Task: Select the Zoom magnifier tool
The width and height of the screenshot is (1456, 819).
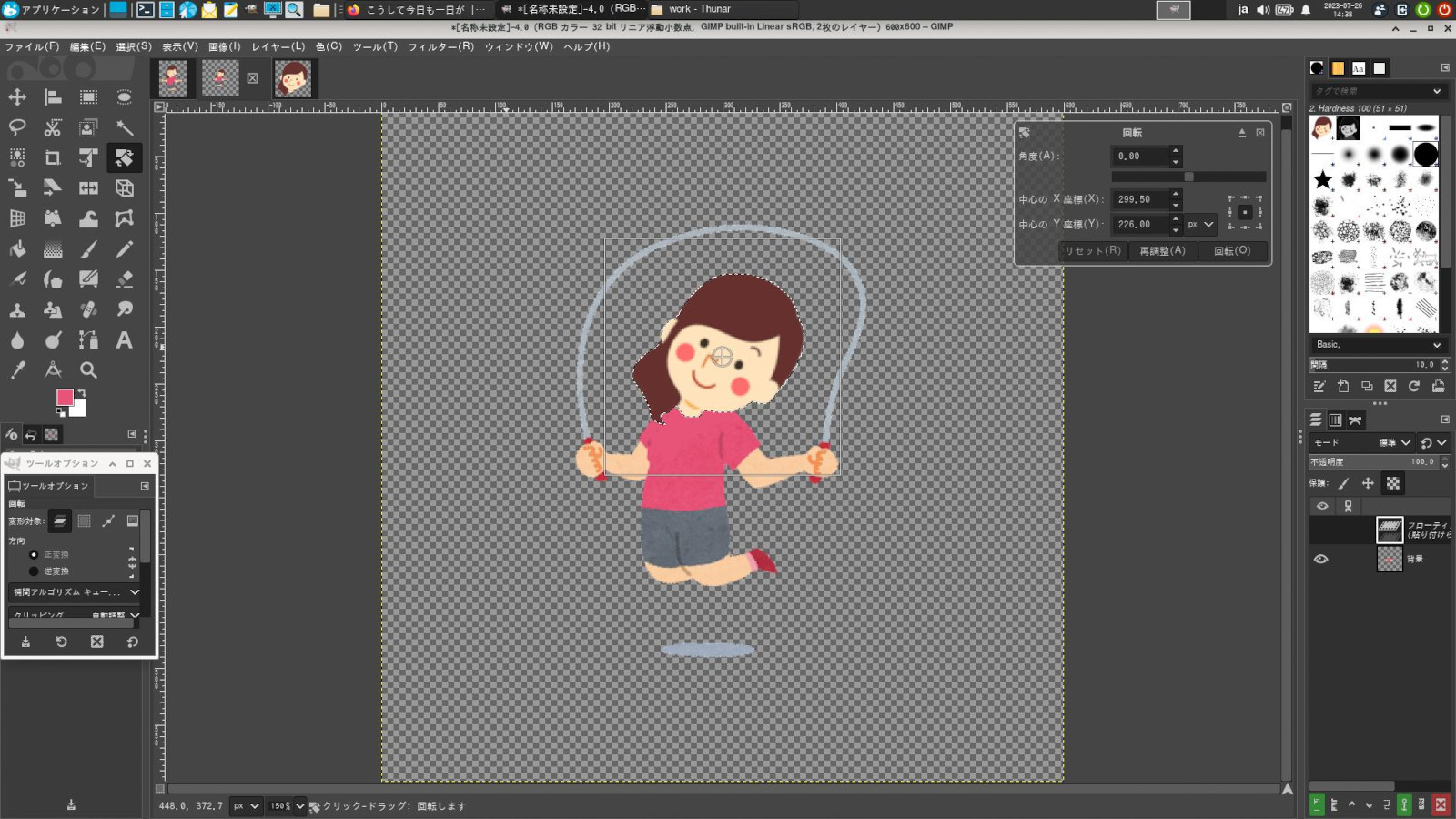Action: (x=88, y=370)
